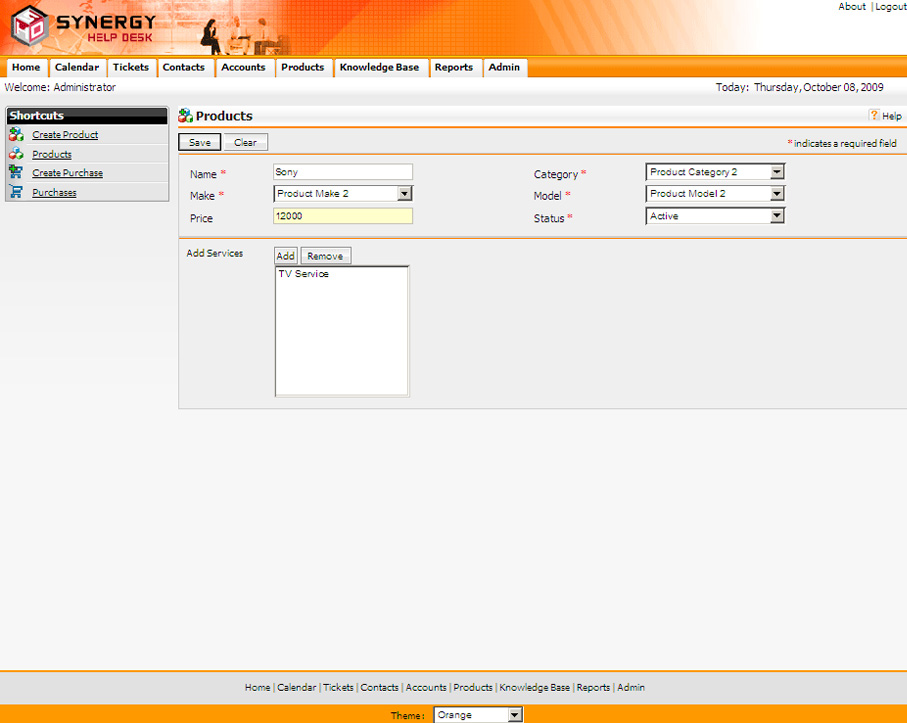The height and width of the screenshot is (723, 907).
Task: Click the Products page heading icon
Action: (x=185, y=116)
